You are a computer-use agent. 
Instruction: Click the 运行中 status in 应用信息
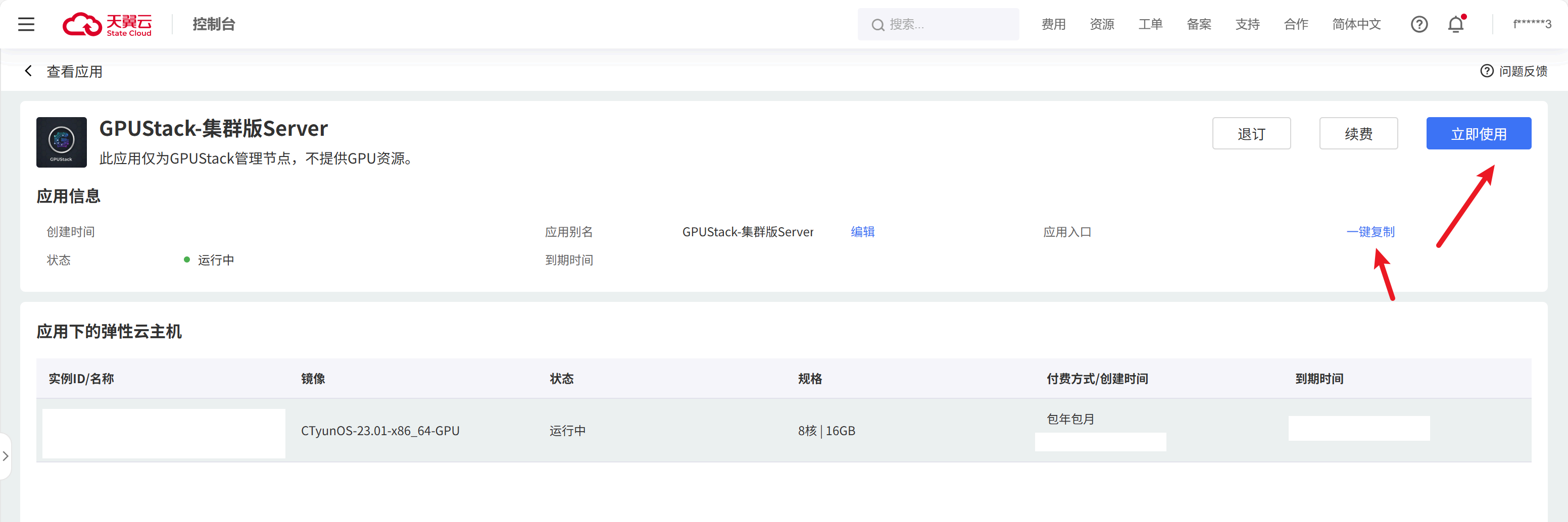pos(216,260)
